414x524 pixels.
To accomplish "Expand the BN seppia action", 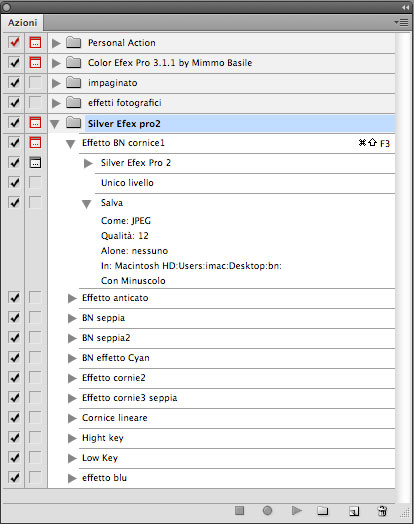I will pyautogui.click(x=72, y=318).
